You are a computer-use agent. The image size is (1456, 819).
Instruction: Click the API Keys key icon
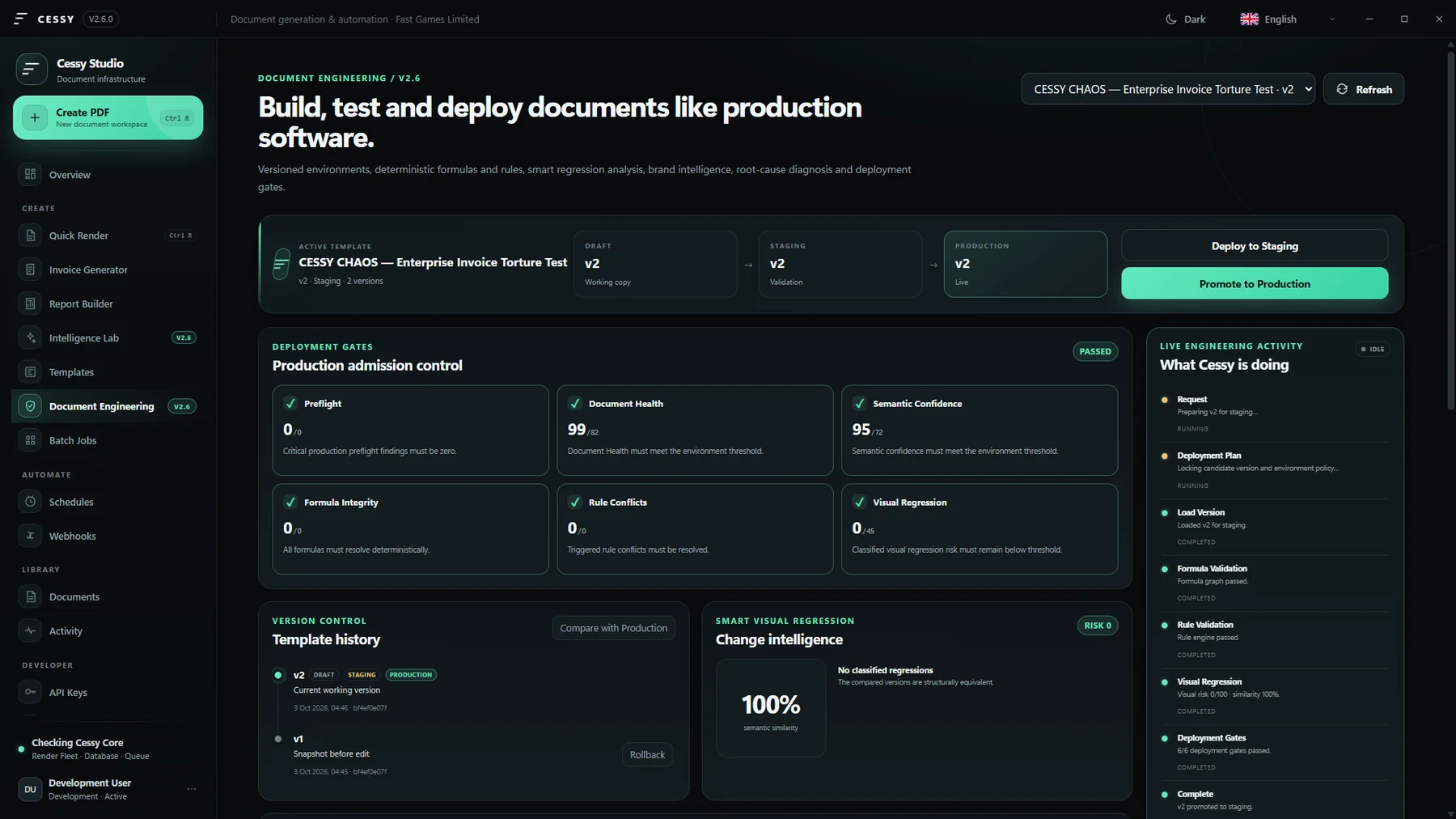(x=31, y=692)
